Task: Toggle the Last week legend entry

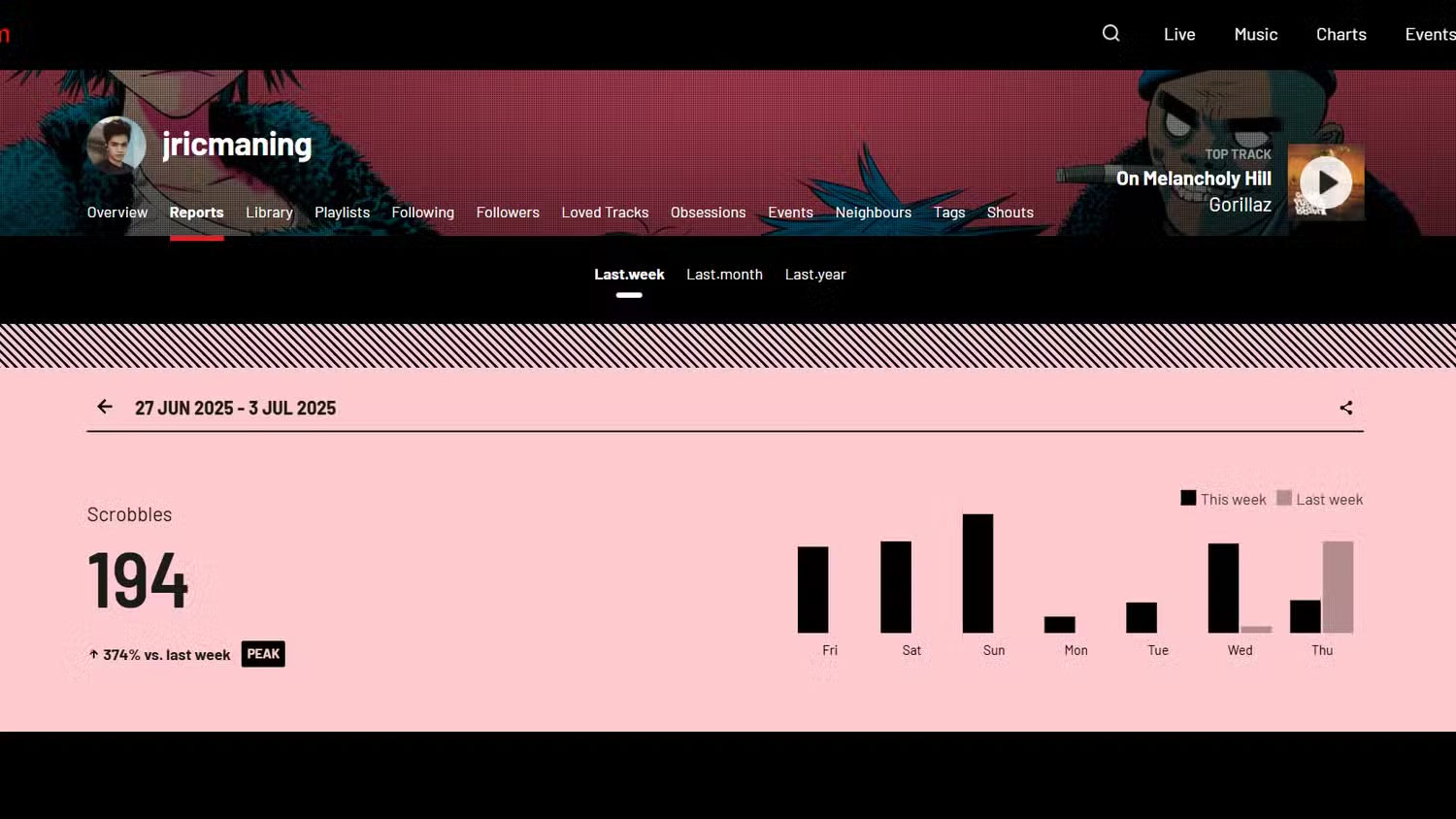Action: [x=1319, y=498]
